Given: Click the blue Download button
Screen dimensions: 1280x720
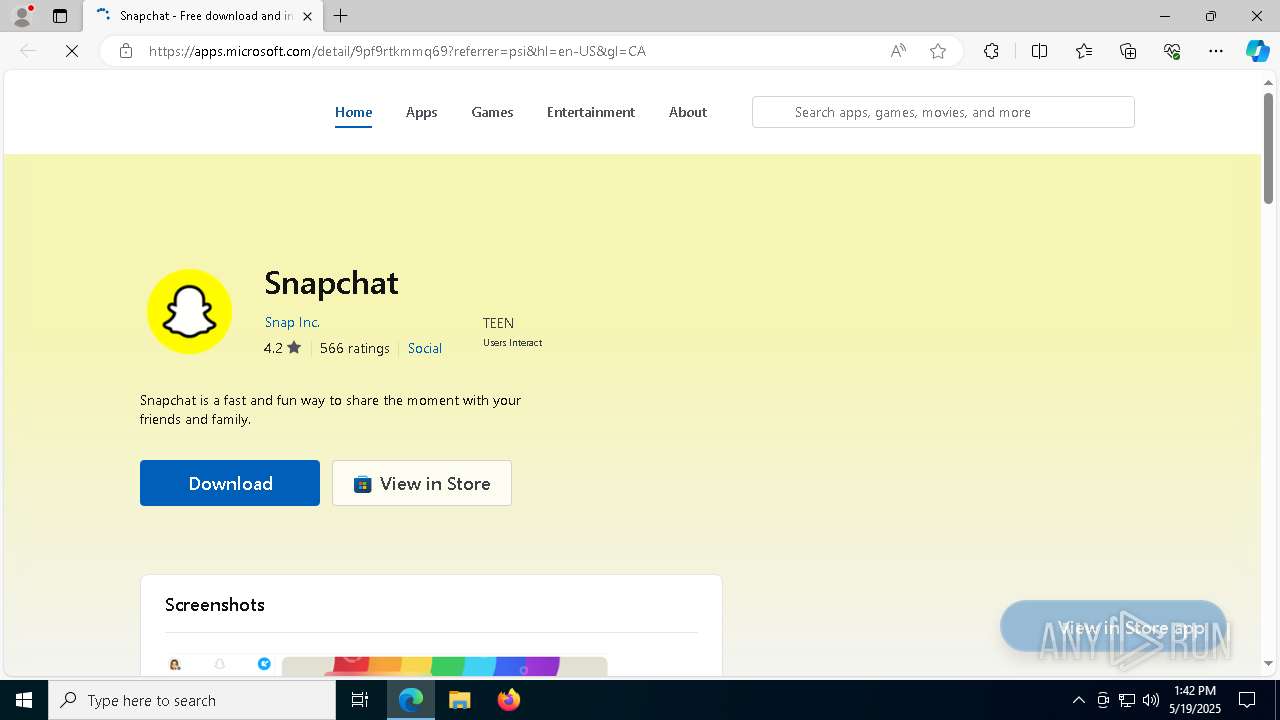Looking at the screenshot, I should click(230, 483).
